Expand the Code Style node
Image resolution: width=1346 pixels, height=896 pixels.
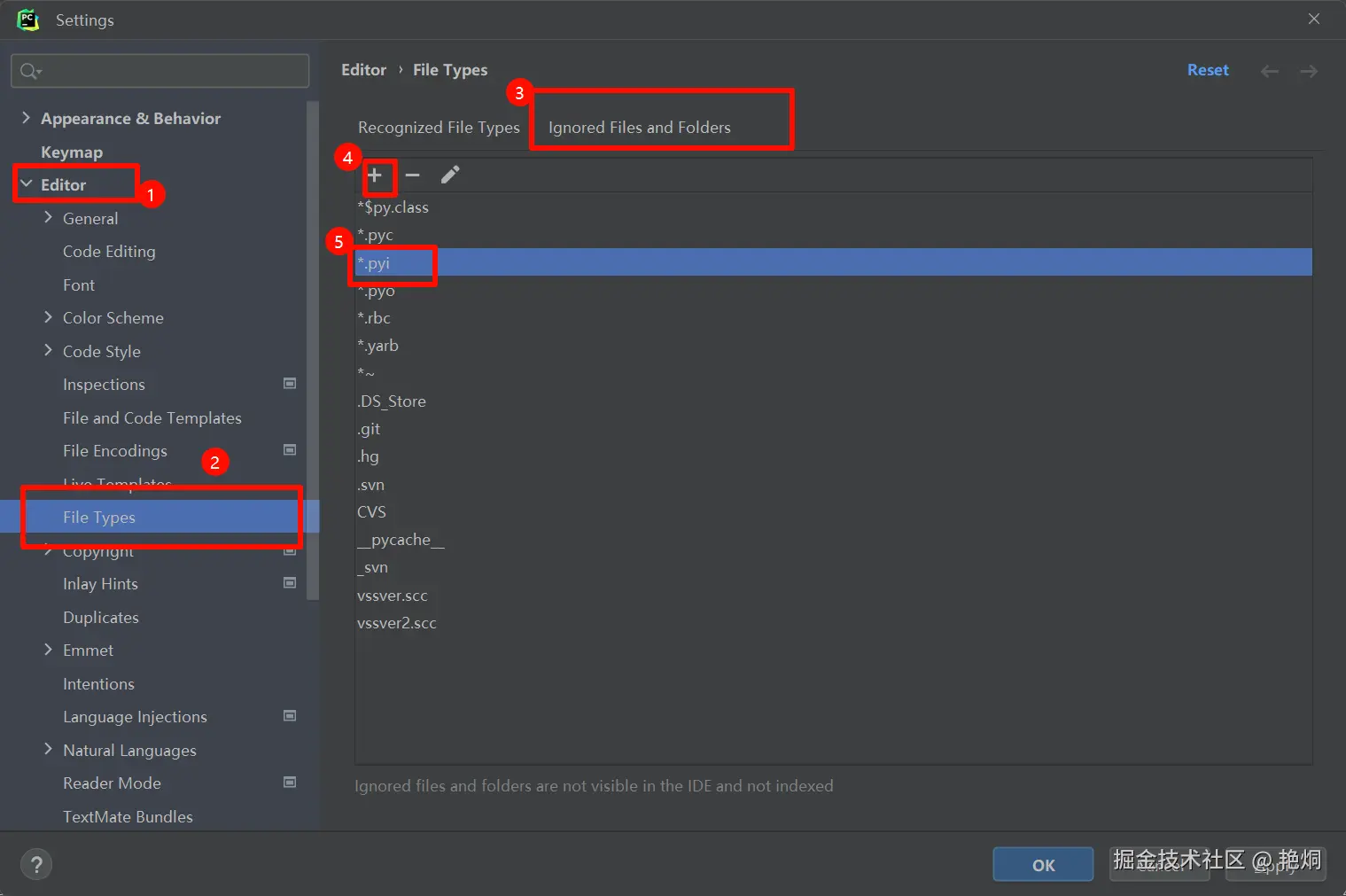48,350
